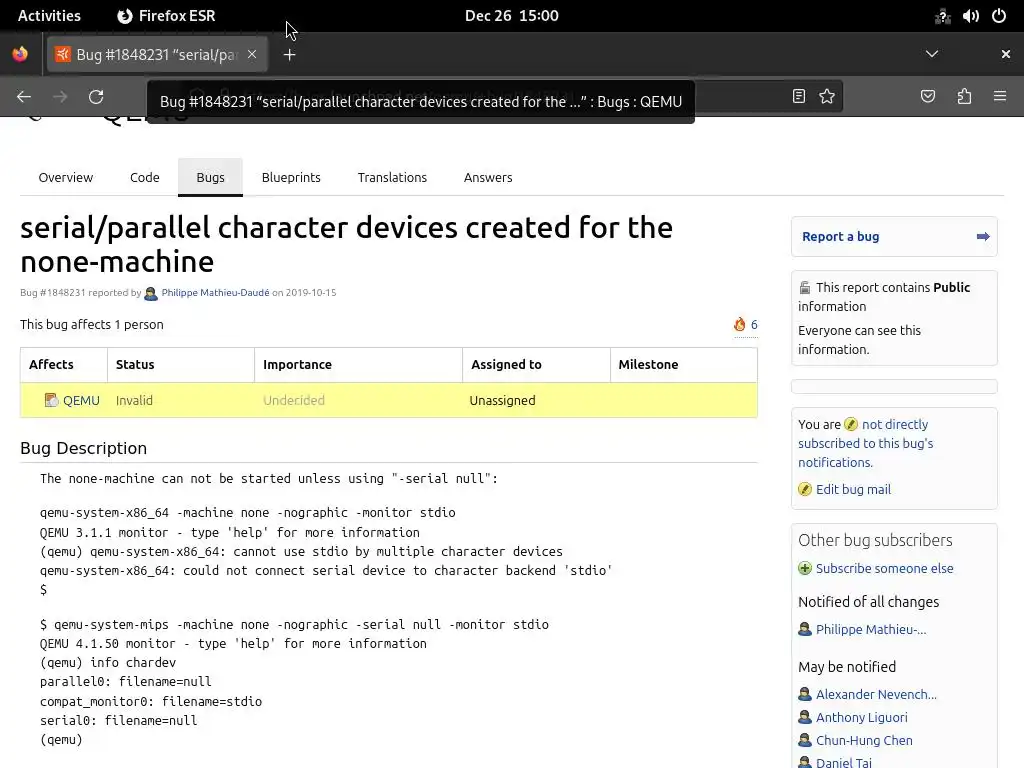This screenshot has height=768, width=1024.
Task: Open the Pocket save icon
Action: click(x=928, y=97)
